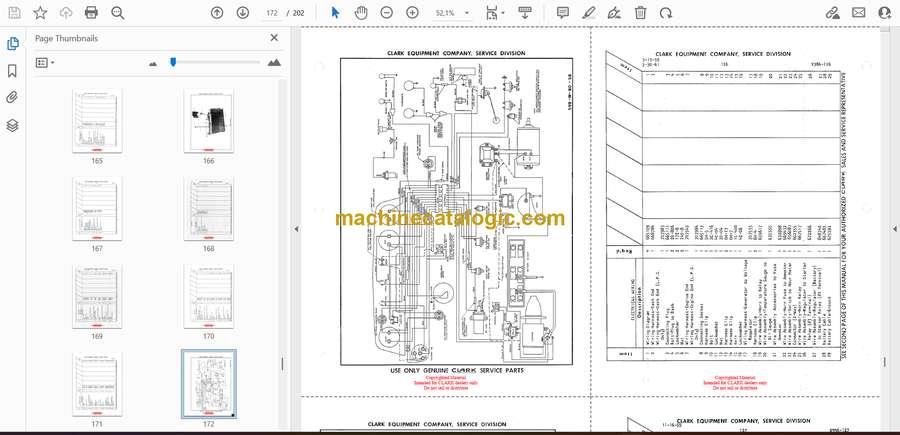Screen dimensions: 900x435
Task: Select page 168 thumbnail
Action: [x=208, y=209]
